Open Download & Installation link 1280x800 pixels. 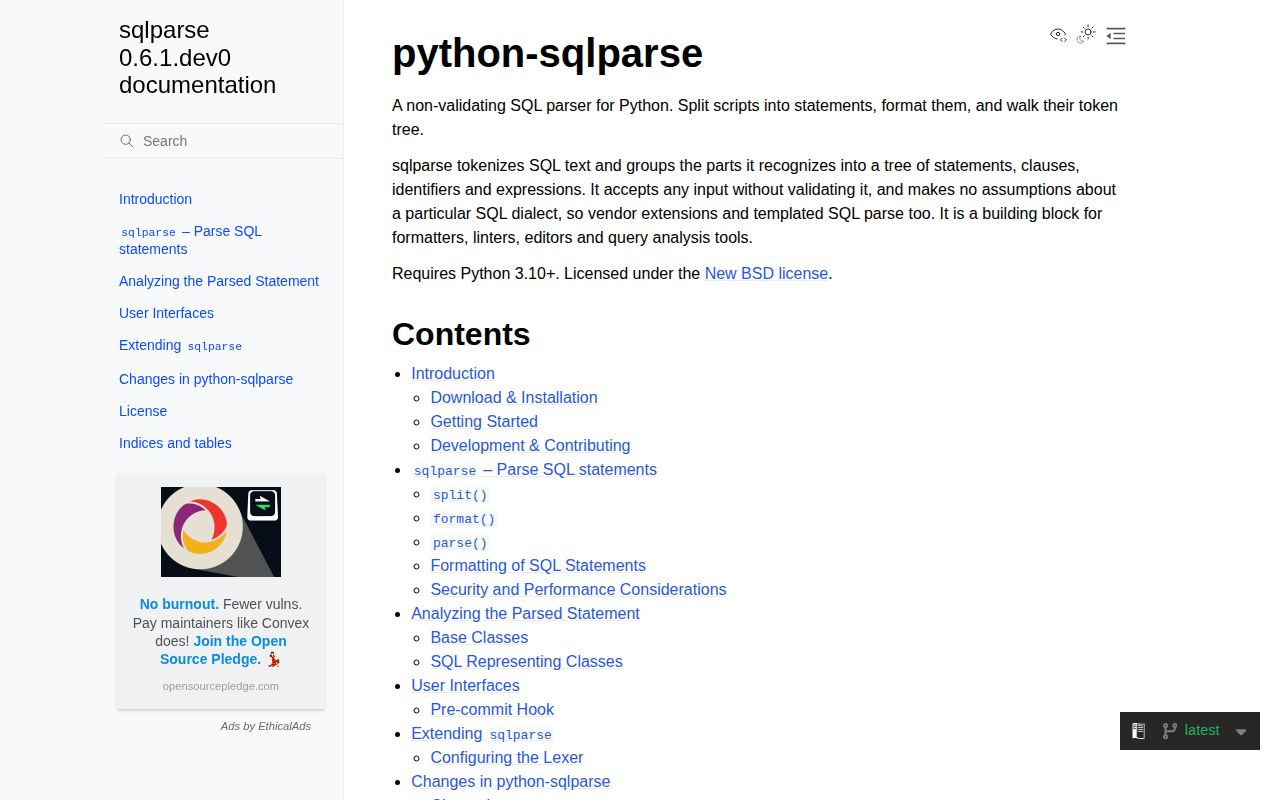[514, 397]
